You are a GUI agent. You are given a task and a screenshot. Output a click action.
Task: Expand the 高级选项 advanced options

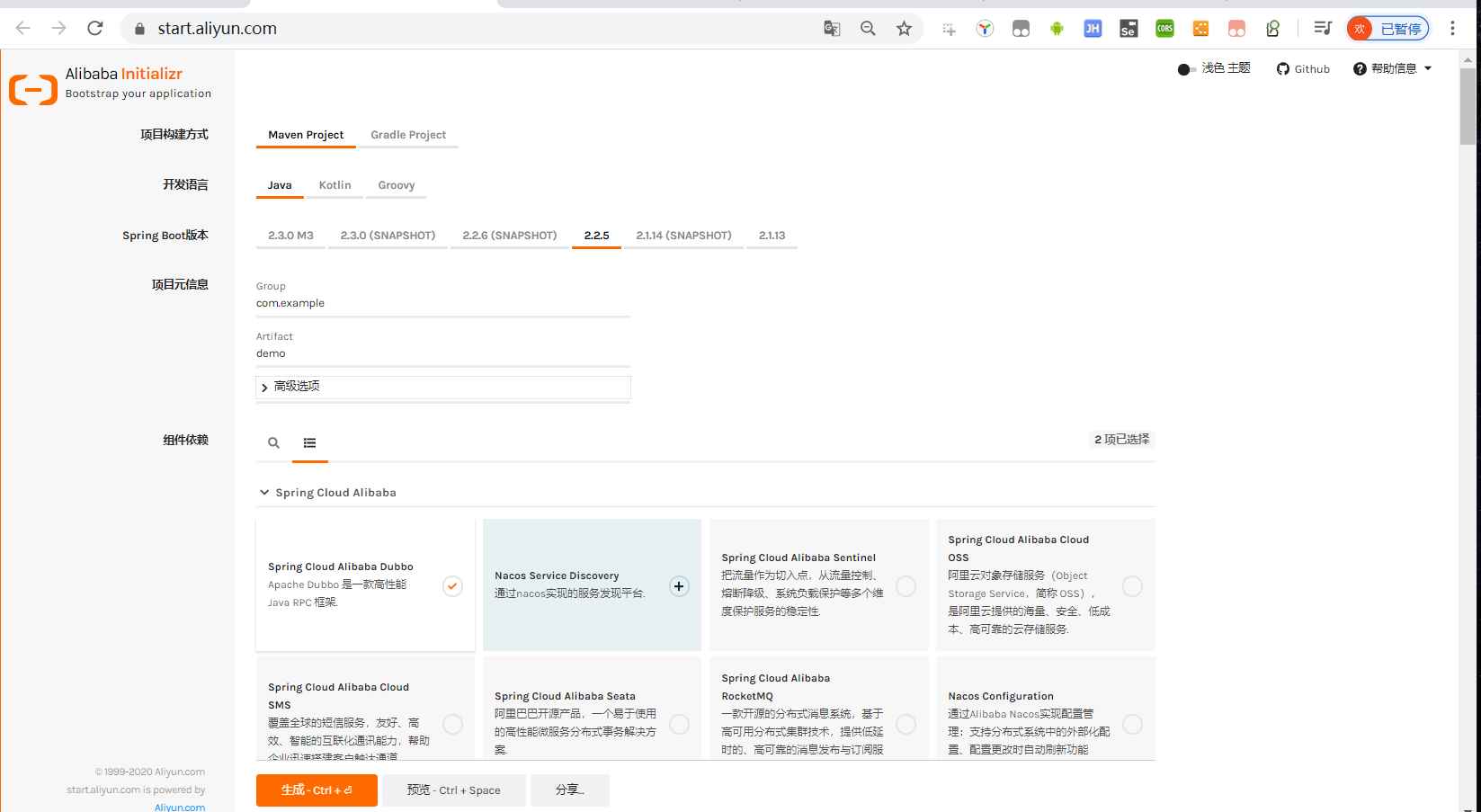click(x=443, y=387)
